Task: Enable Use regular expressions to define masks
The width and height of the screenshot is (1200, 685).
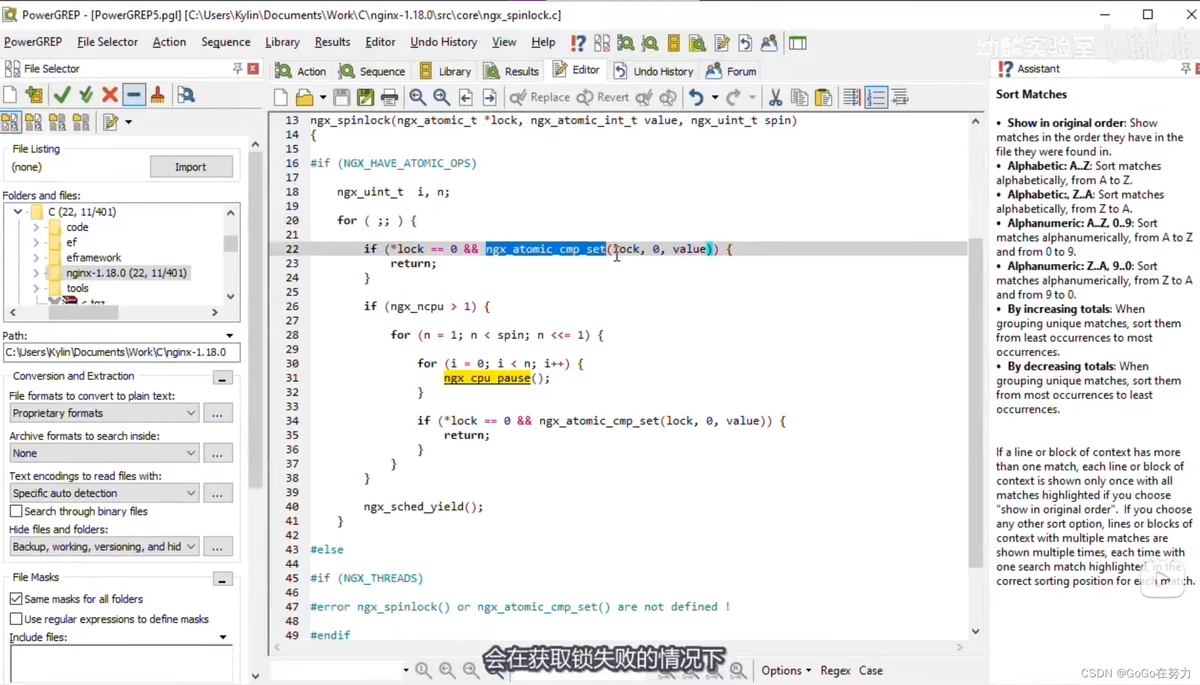Action: [x=16, y=619]
